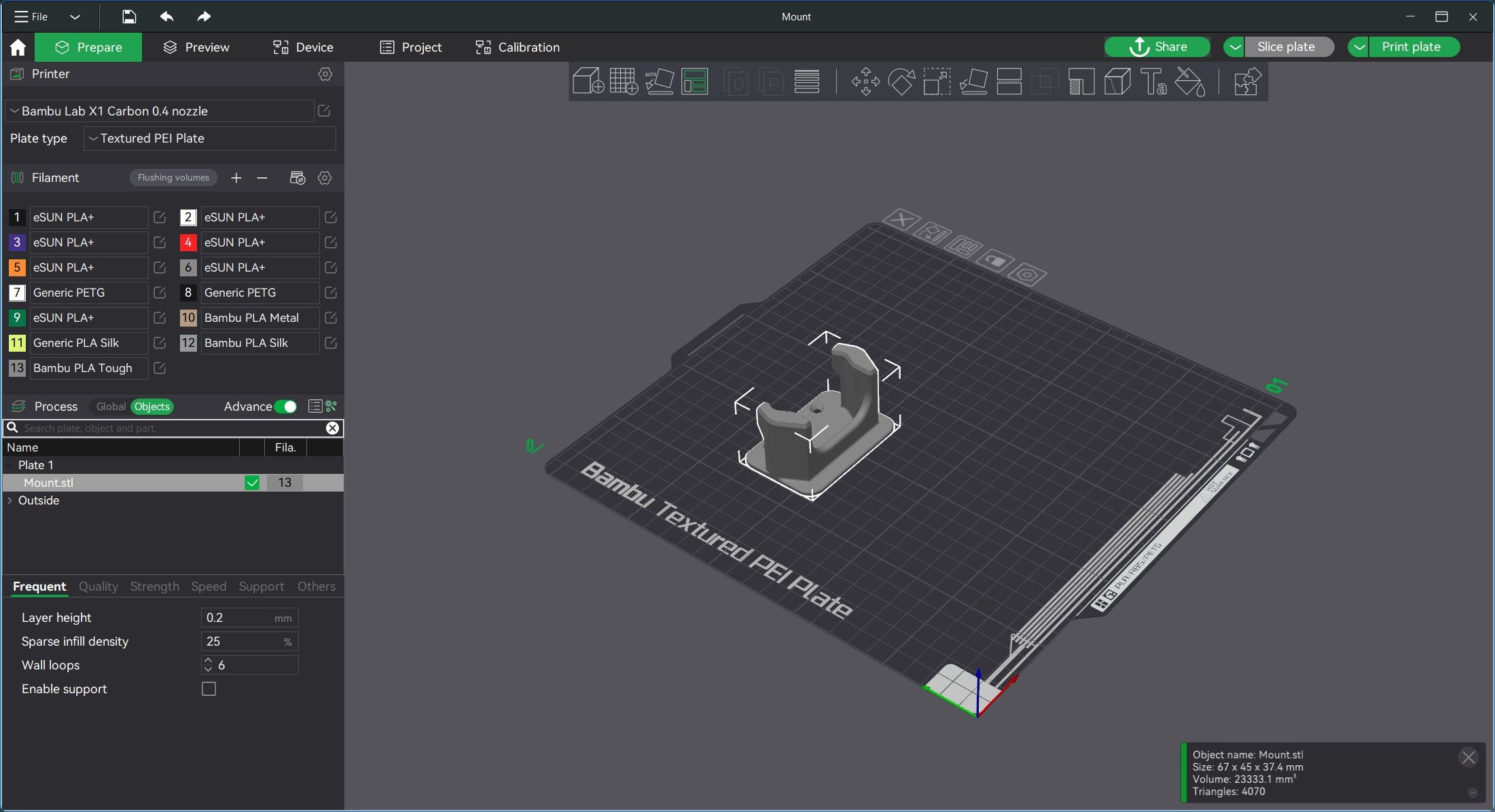Click the plate lock icon on the bed
Viewport: 1495px width, 812px height.
[x=995, y=261]
